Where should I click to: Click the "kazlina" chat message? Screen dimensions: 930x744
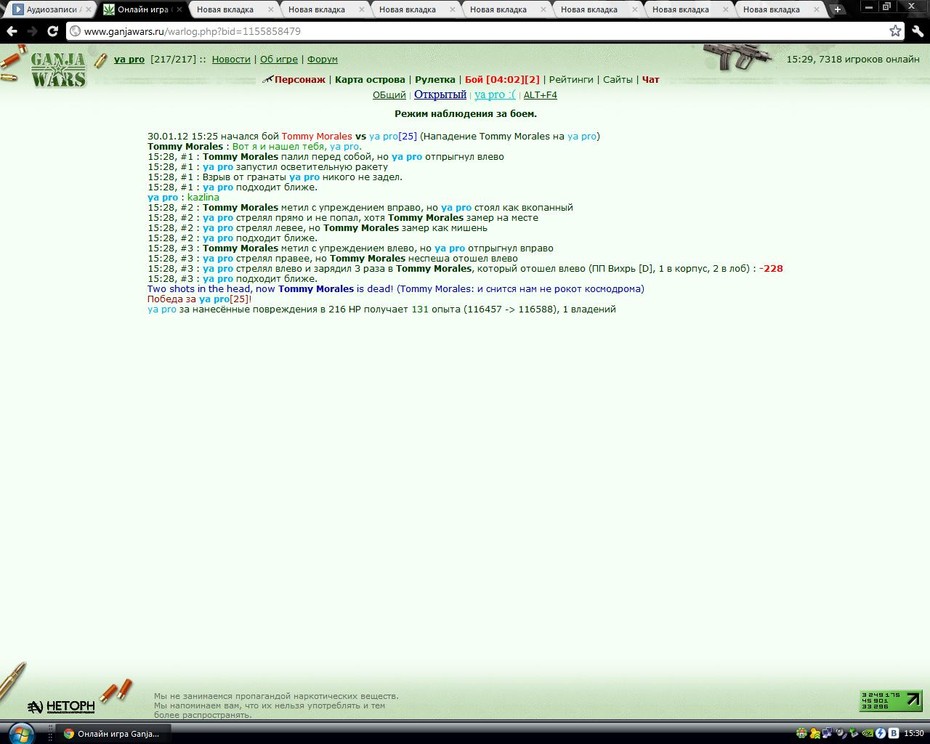pyautogui.click(x=203, y=198)
